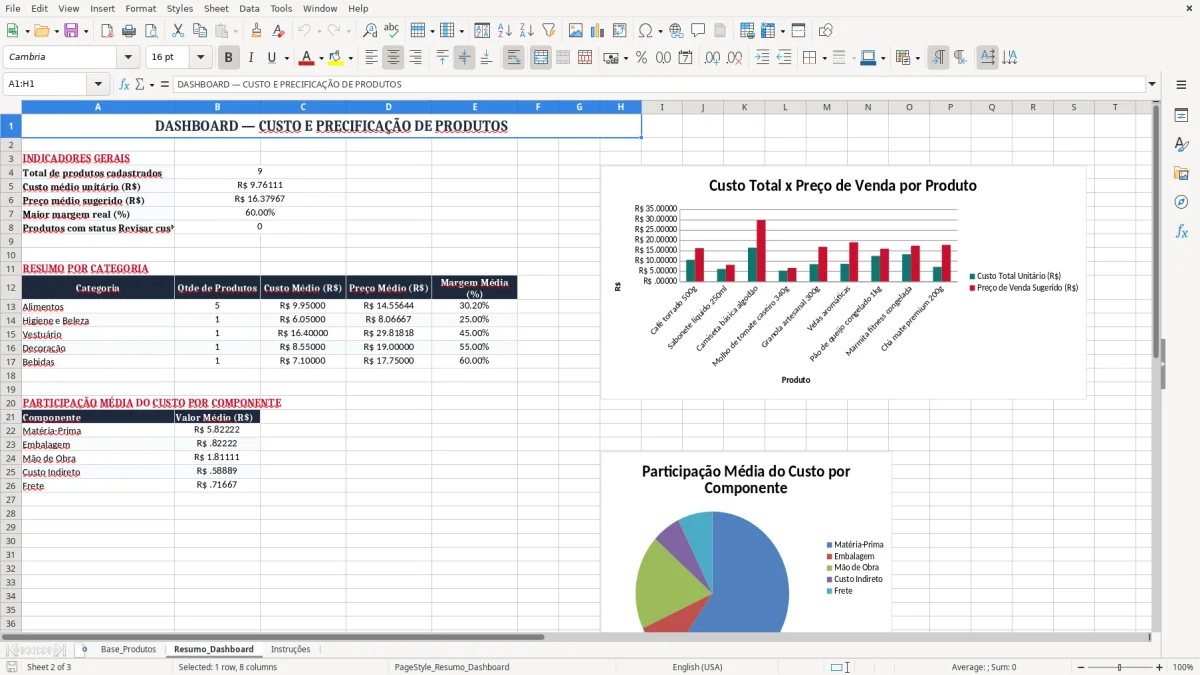Align cell text right

point(415,58)
